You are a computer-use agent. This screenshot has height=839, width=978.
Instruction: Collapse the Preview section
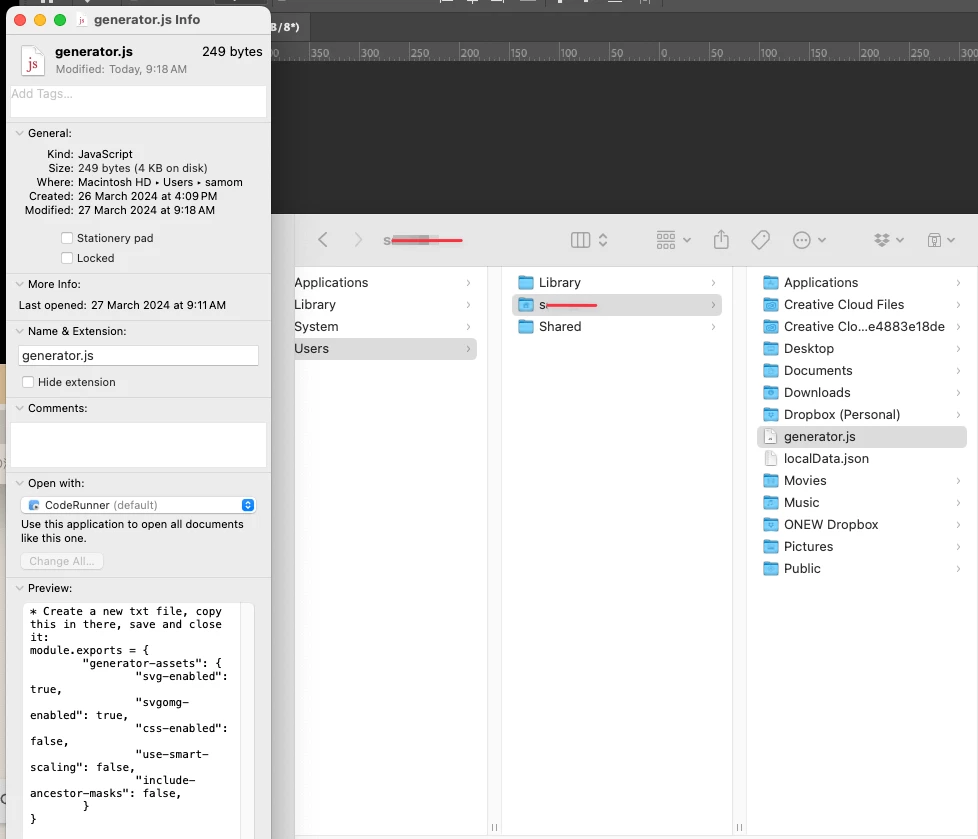tap(19, 588)
